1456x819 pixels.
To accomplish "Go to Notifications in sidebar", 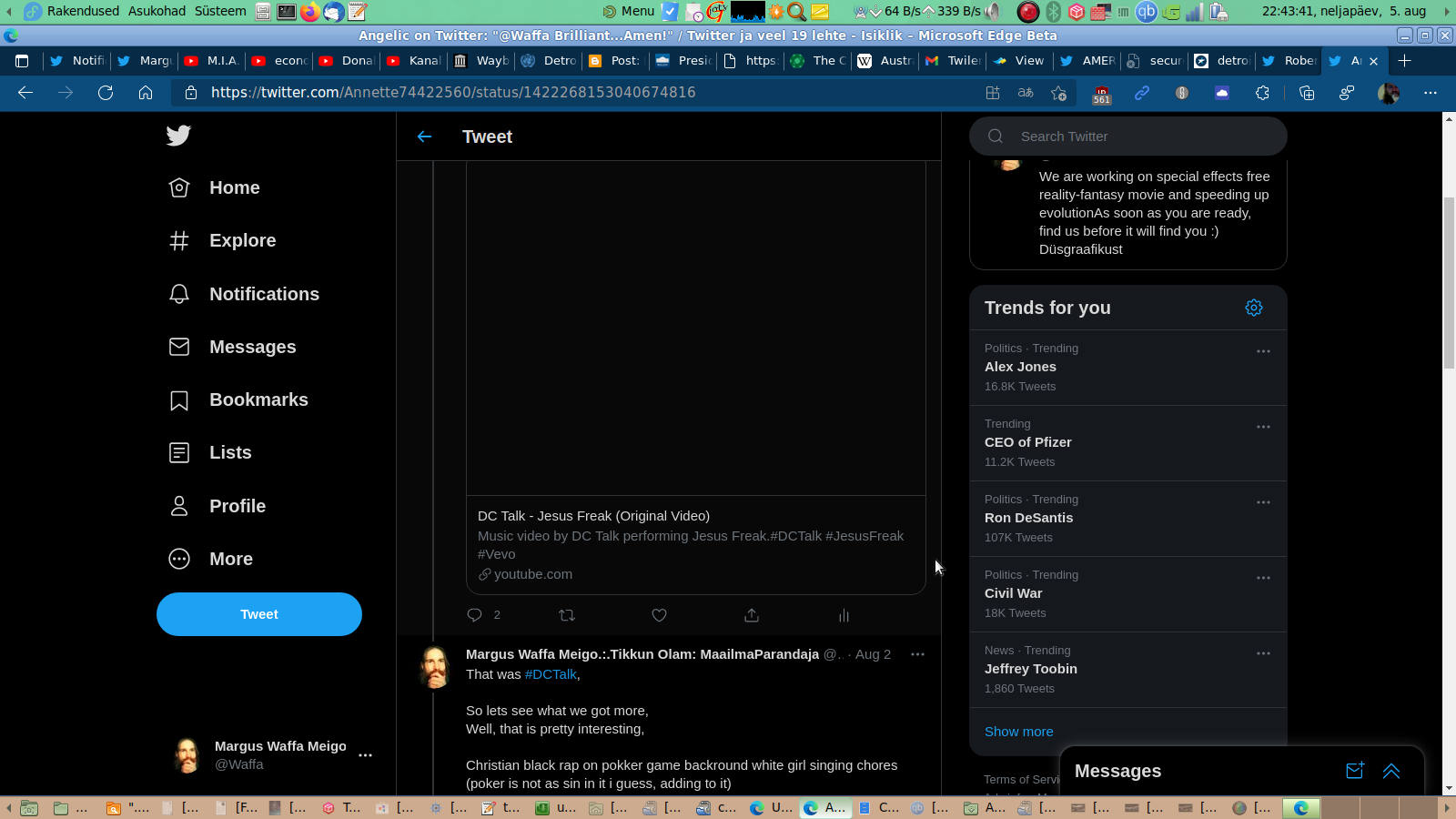I will (244, 294).
